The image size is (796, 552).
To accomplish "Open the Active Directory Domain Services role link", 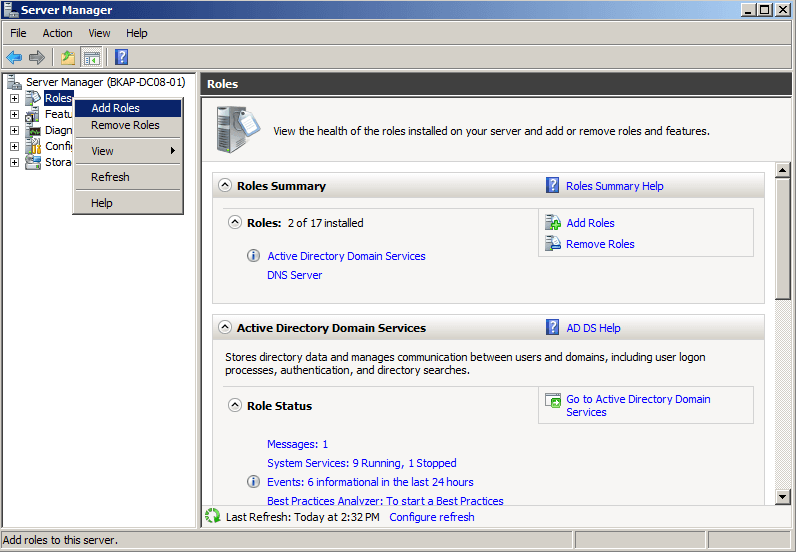I will click(346, 256).
